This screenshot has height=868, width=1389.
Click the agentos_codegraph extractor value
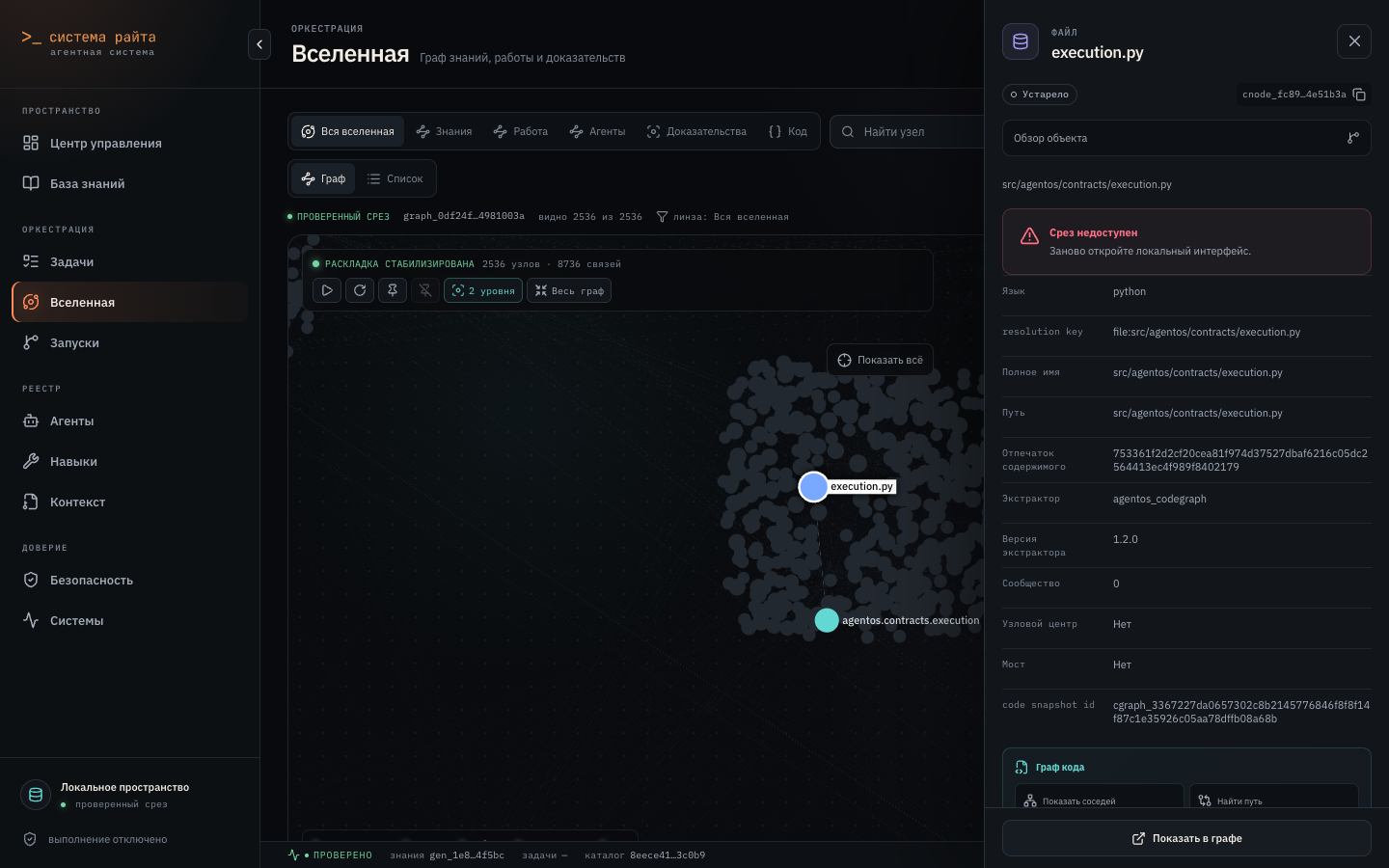coord(1159,499)
